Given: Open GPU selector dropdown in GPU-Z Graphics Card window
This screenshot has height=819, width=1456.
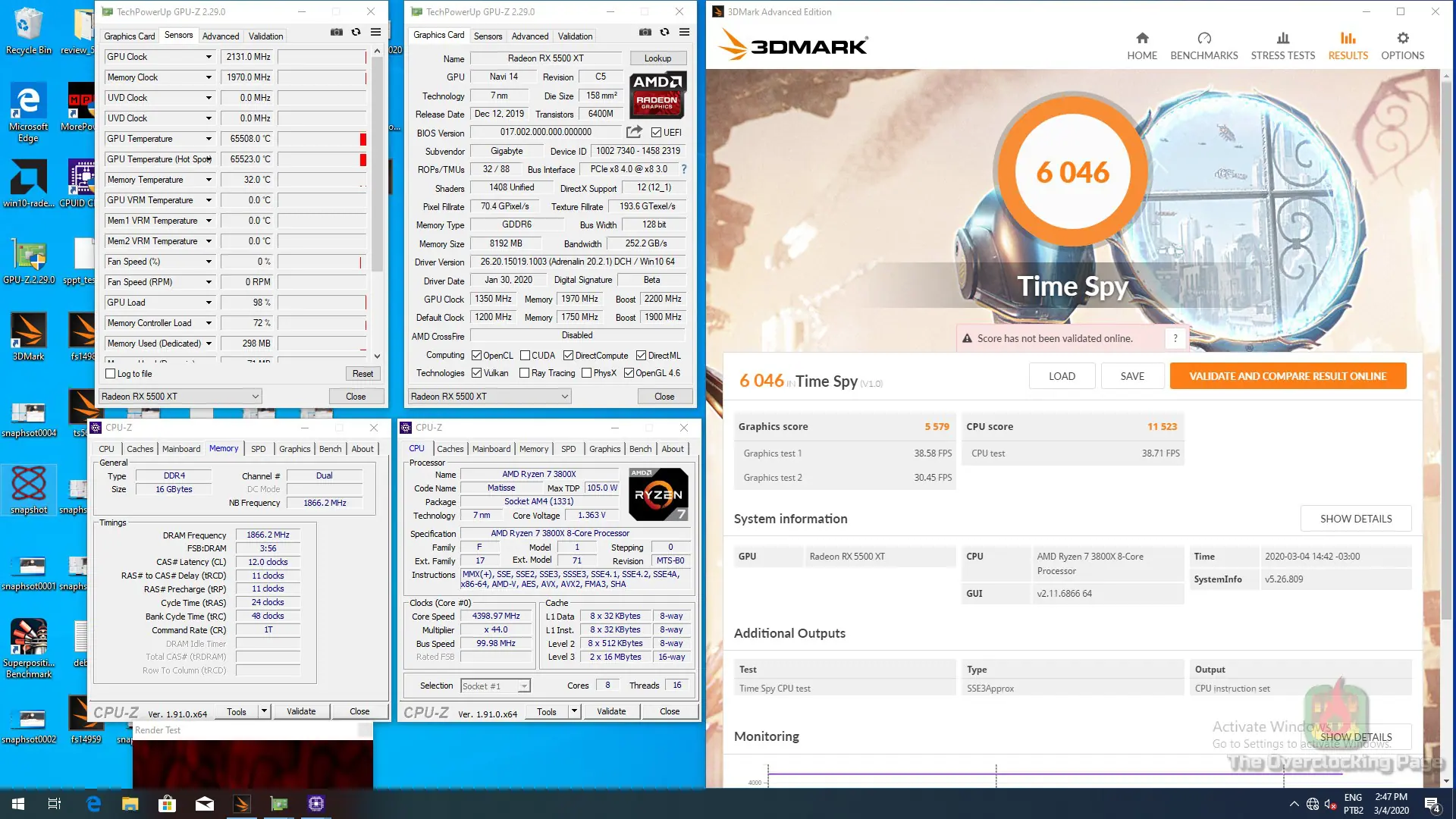Looking at the screenshot, I should click(x=489, y=396).
